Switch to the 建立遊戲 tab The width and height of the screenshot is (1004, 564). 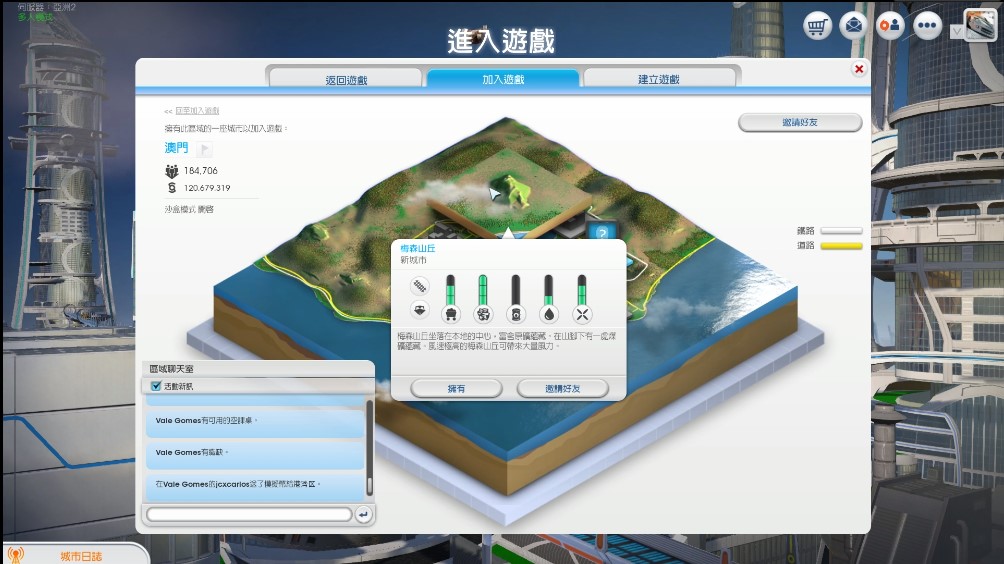pyautogui.click(x=659, y=79)
